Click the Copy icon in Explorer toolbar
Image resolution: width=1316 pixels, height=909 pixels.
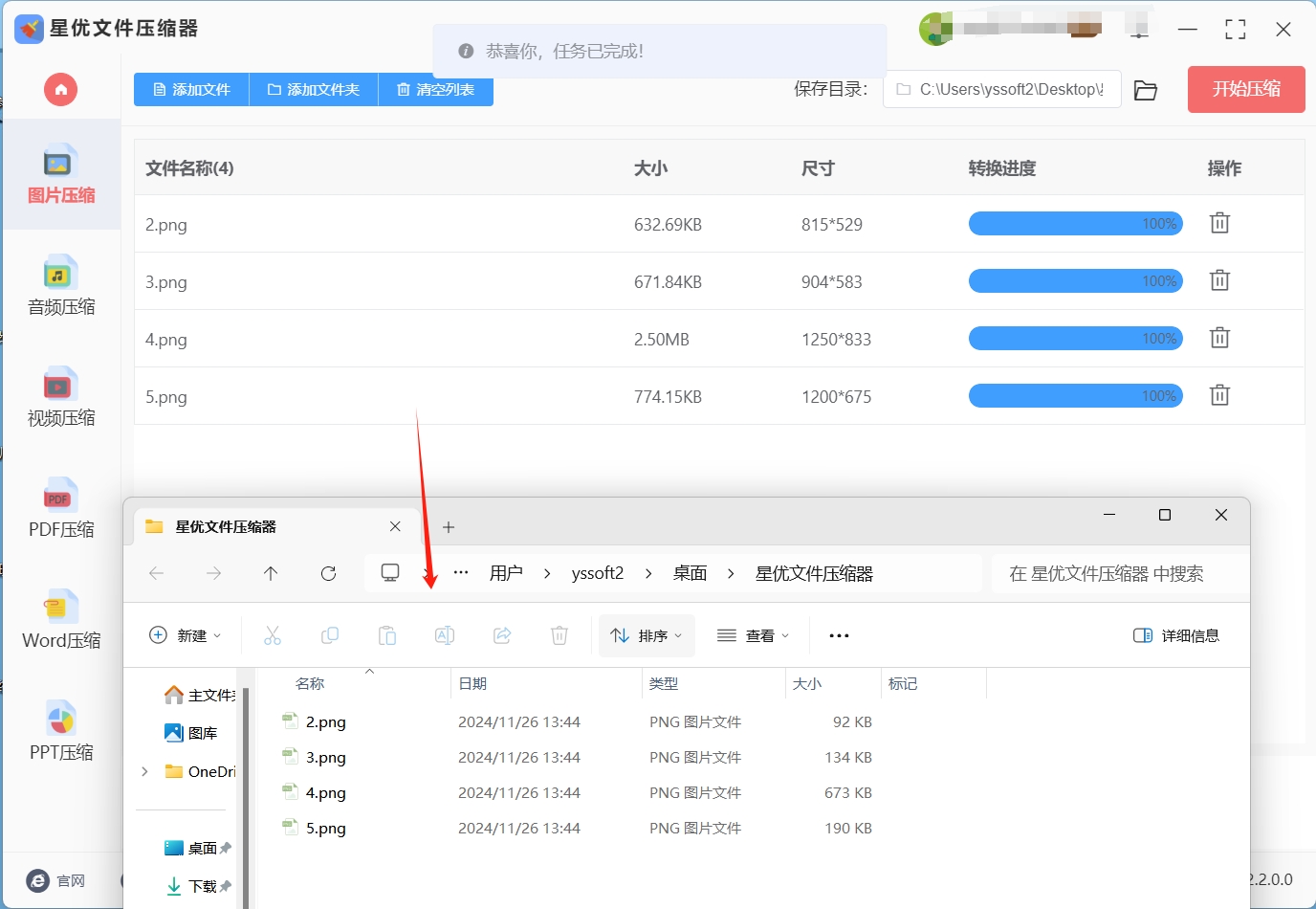pyautogui.click(x=330, y=635)
